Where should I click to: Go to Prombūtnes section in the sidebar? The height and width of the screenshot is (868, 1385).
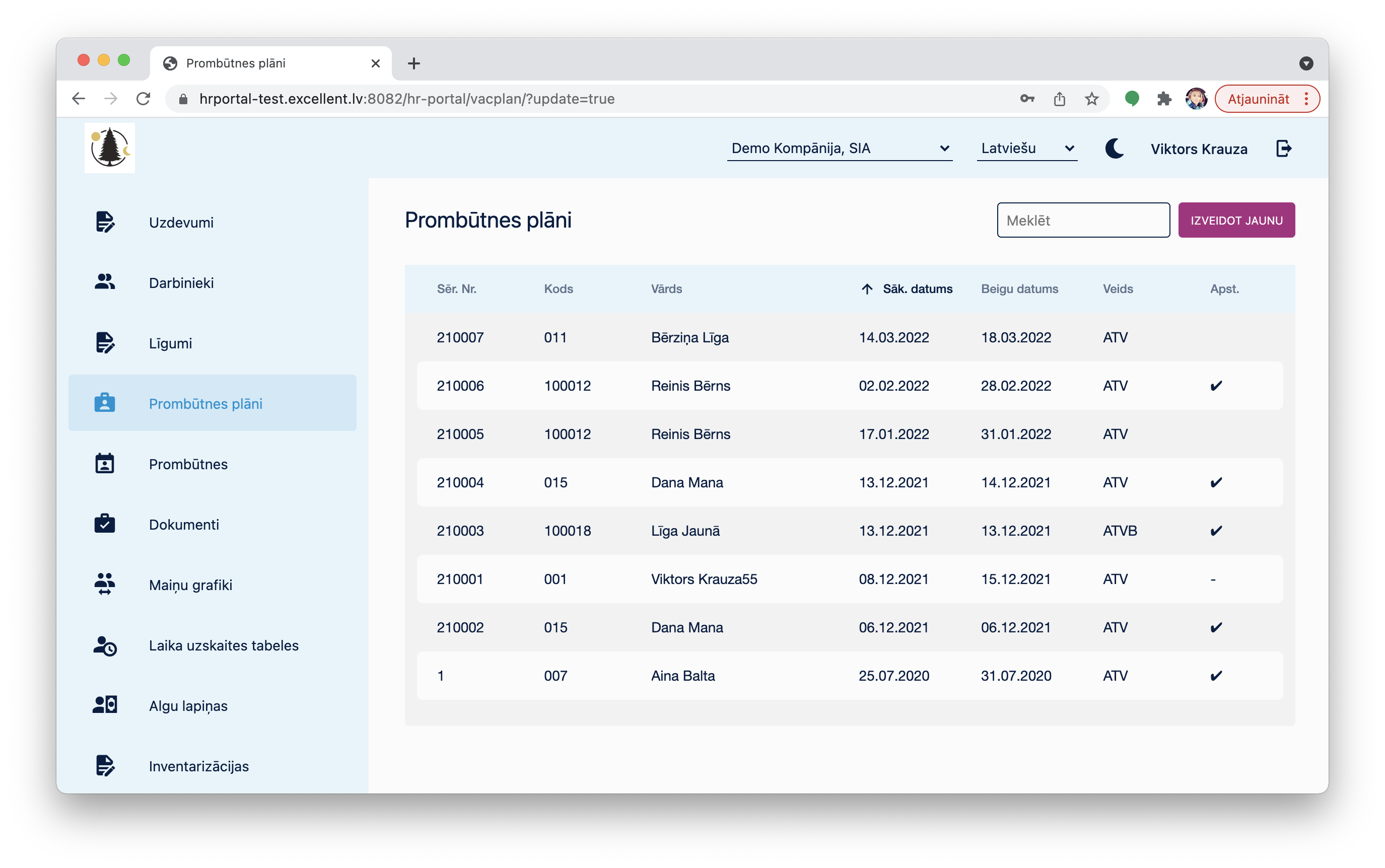tap(188, 464)
